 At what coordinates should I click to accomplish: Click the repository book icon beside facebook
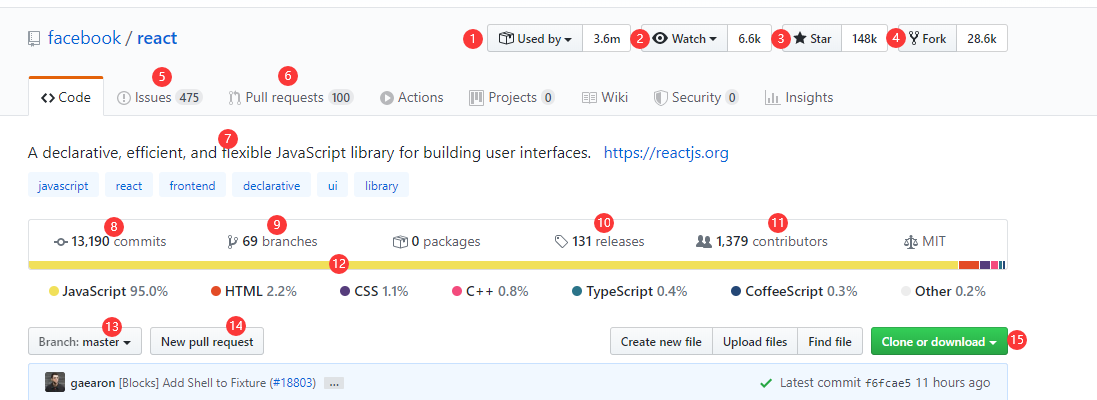(34, 38)
